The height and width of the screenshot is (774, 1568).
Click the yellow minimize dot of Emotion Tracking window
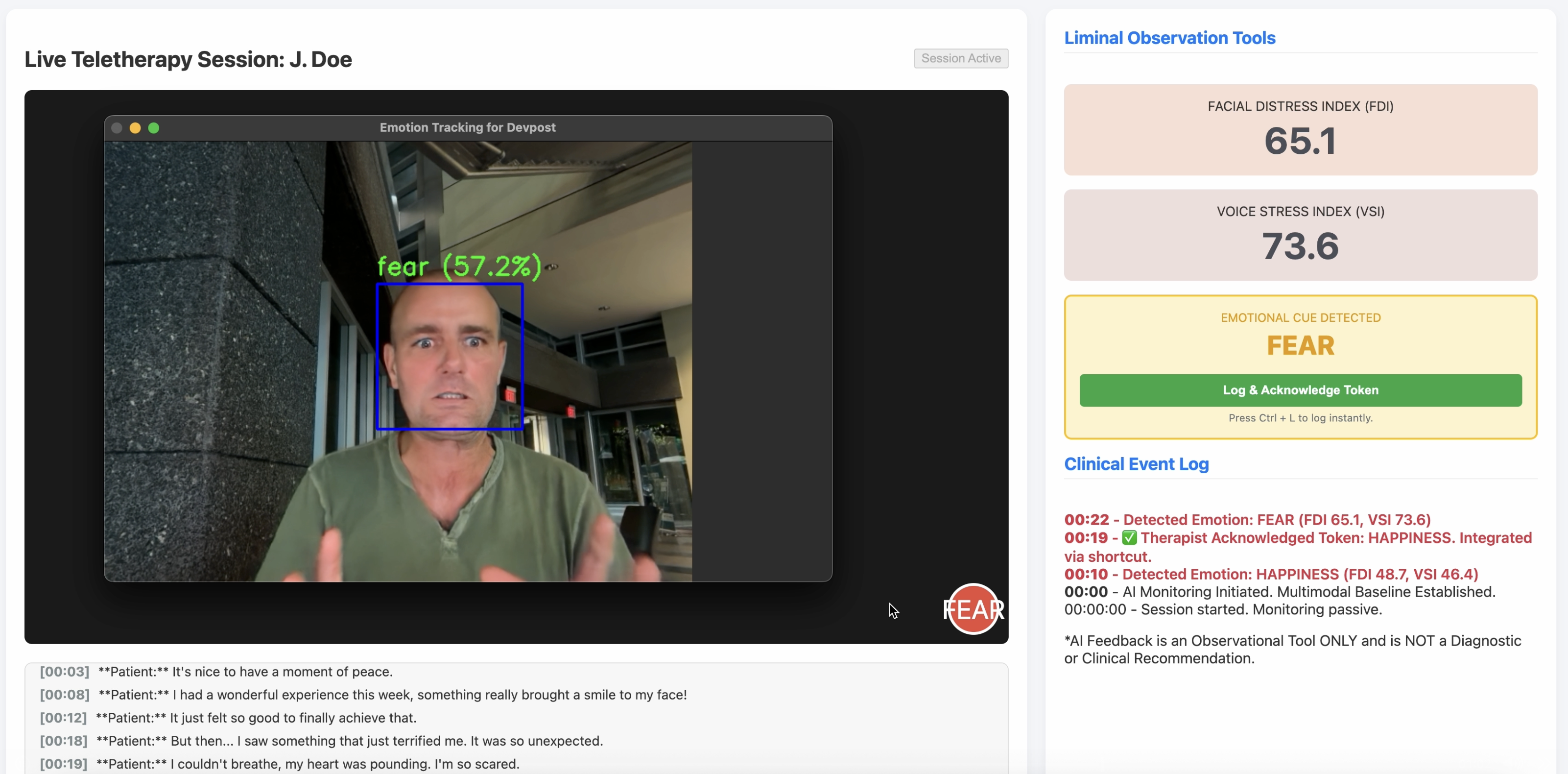pos(135,128)
